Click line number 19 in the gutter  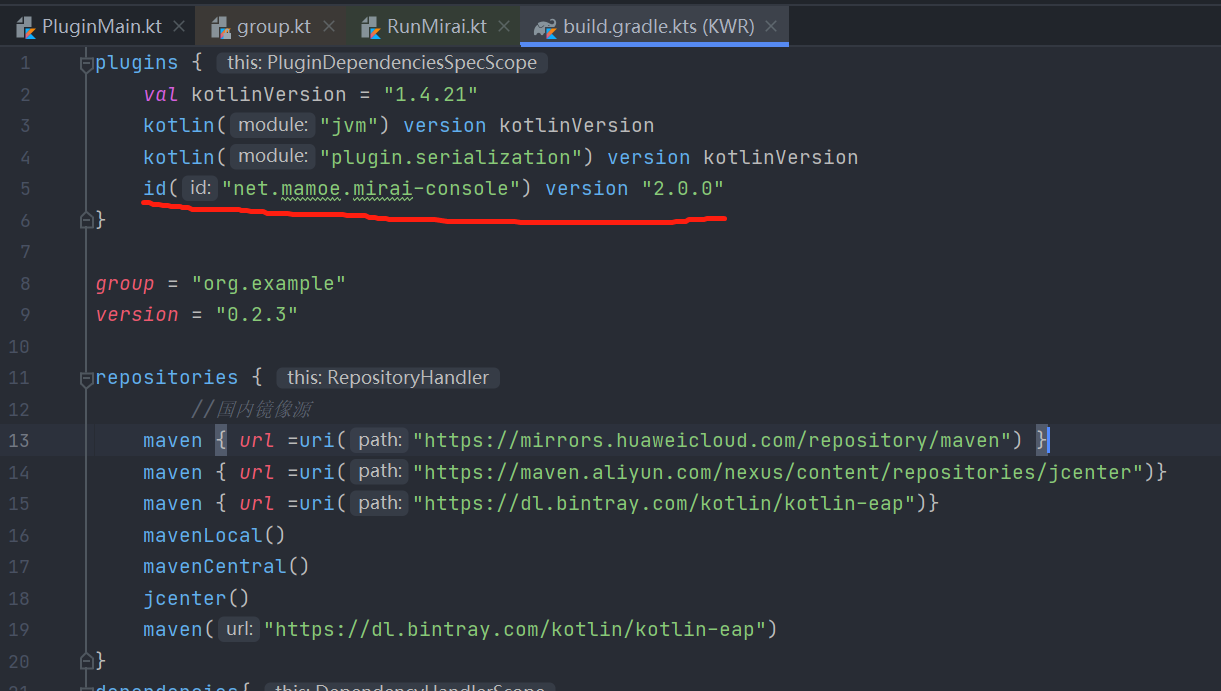[x=19, y=629]
